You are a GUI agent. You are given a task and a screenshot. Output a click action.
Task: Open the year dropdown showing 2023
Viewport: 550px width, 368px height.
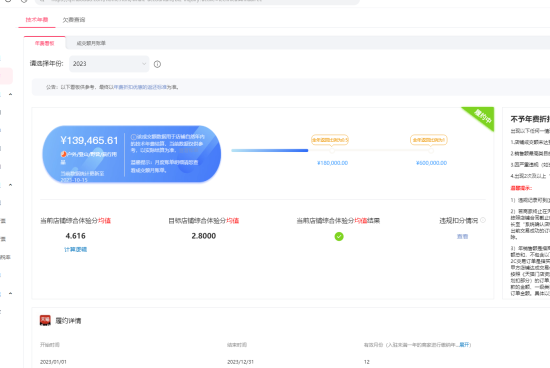pyautogui.click(x=109, y=63)
